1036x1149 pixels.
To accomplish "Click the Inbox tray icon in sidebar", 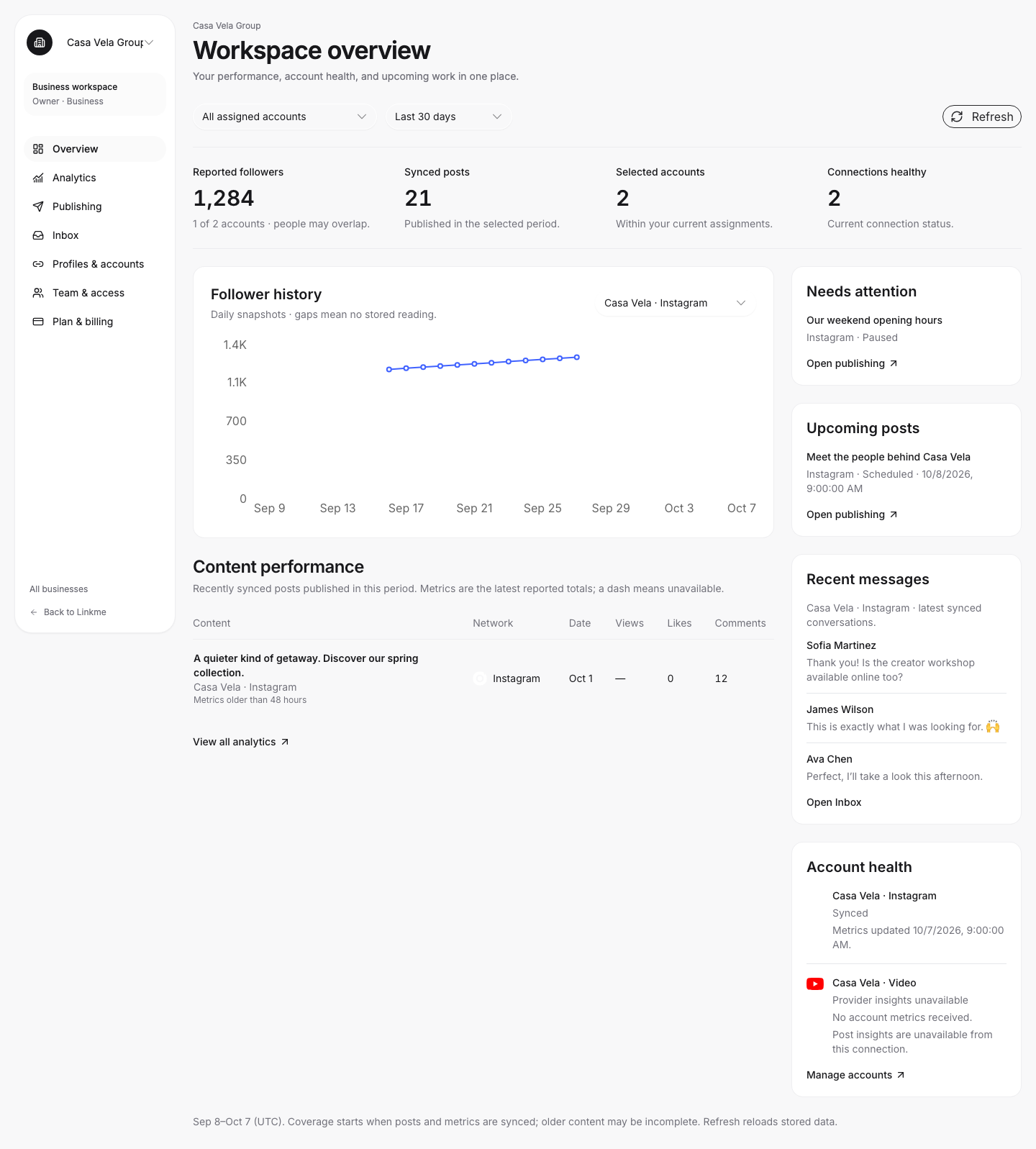I will [x=38, y=235].
